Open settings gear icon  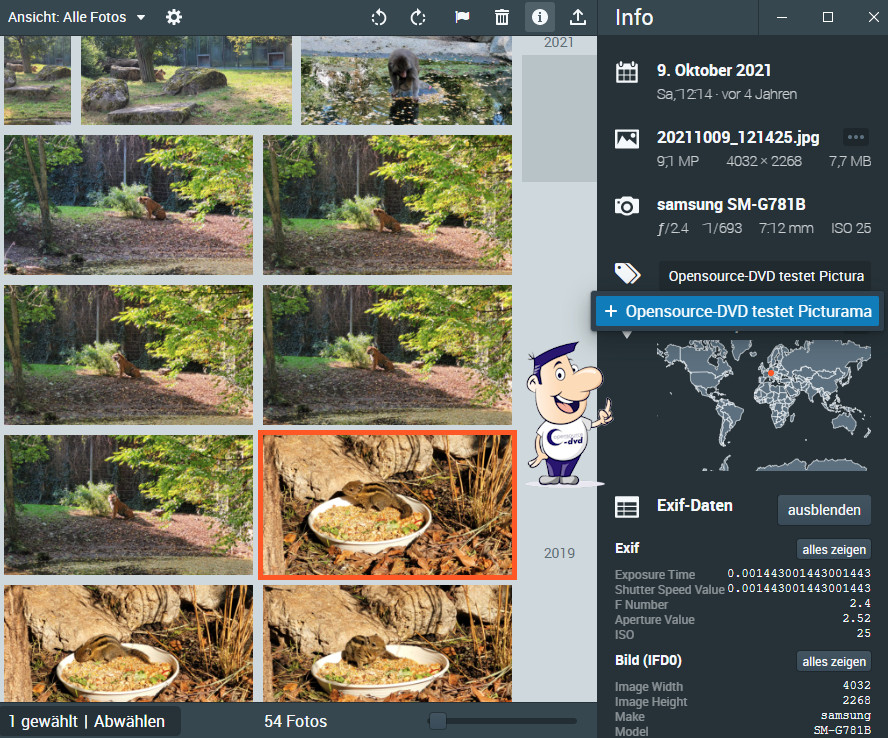[174, 17]
